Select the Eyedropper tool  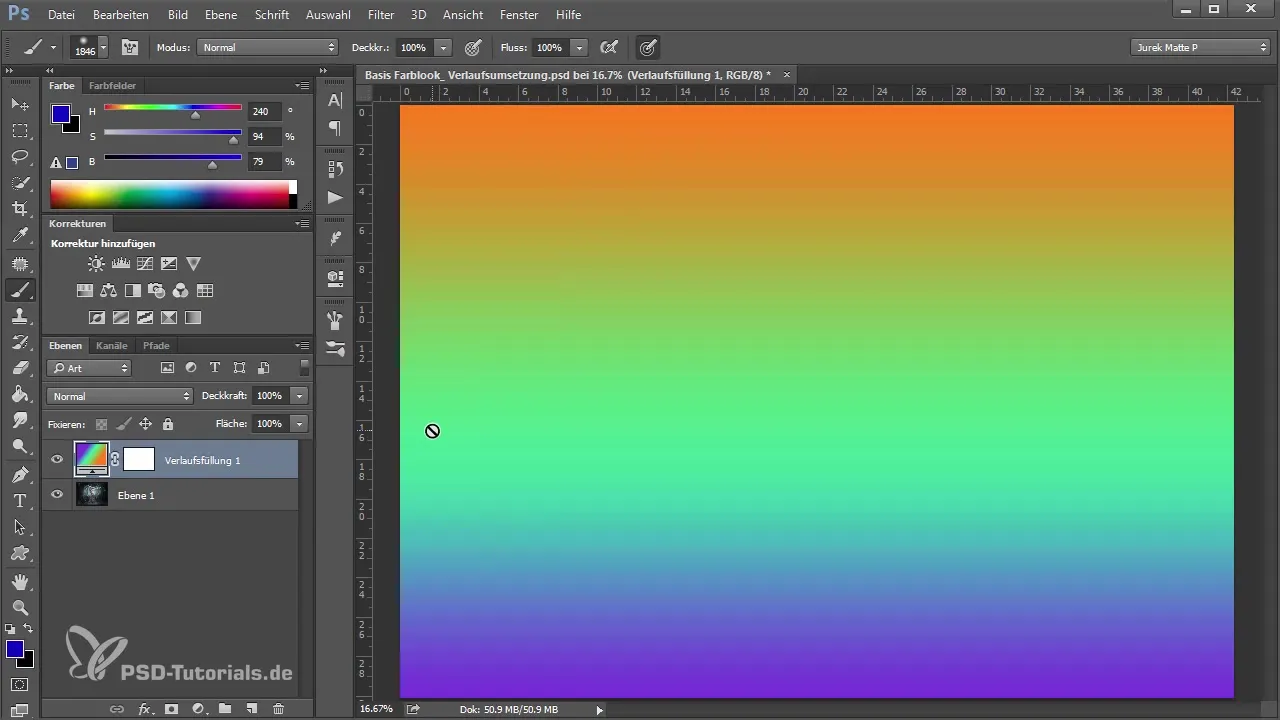[19, 236]
